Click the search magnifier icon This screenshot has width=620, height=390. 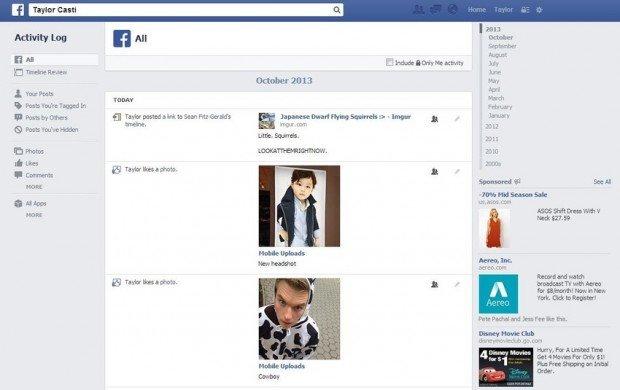(x=336, y=10)
